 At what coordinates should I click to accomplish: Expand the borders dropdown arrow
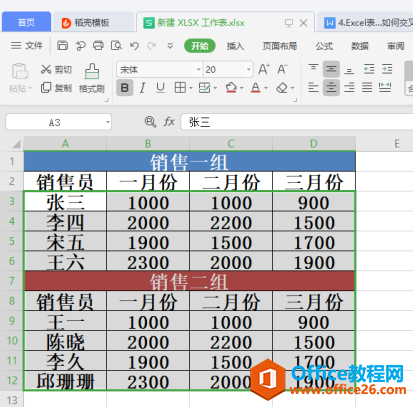[191, 88]
